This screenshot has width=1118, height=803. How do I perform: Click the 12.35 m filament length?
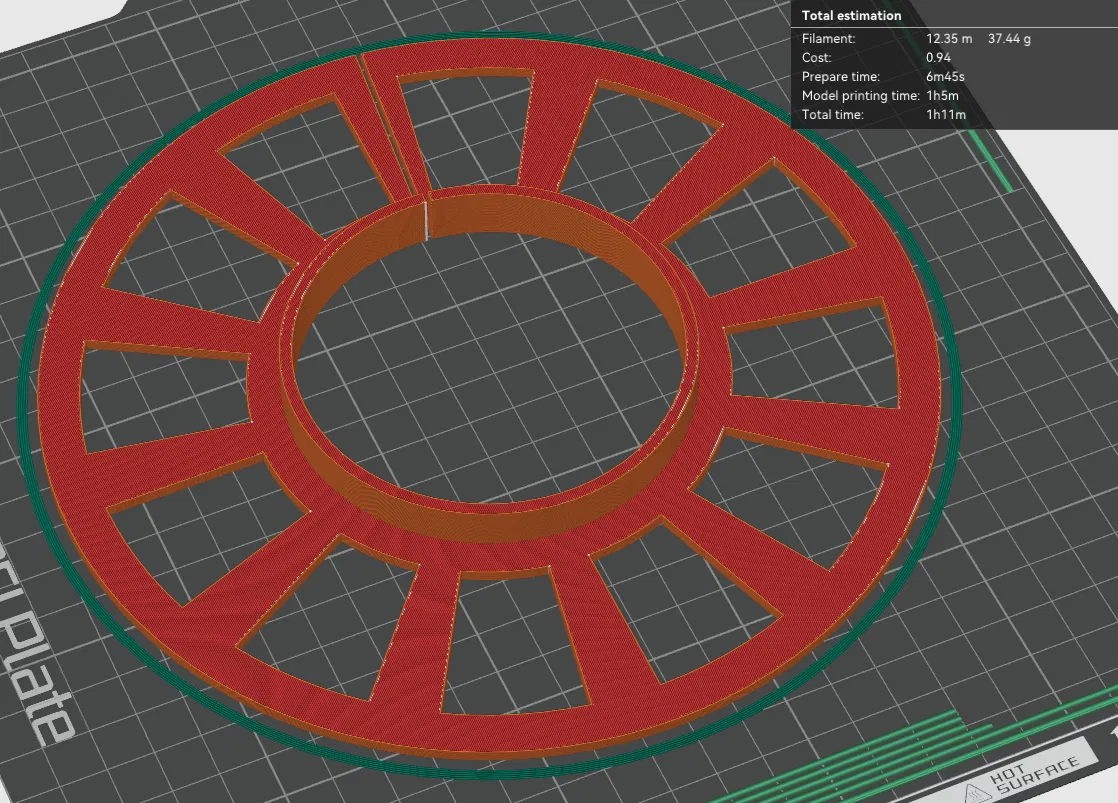(x=948, y=39)
